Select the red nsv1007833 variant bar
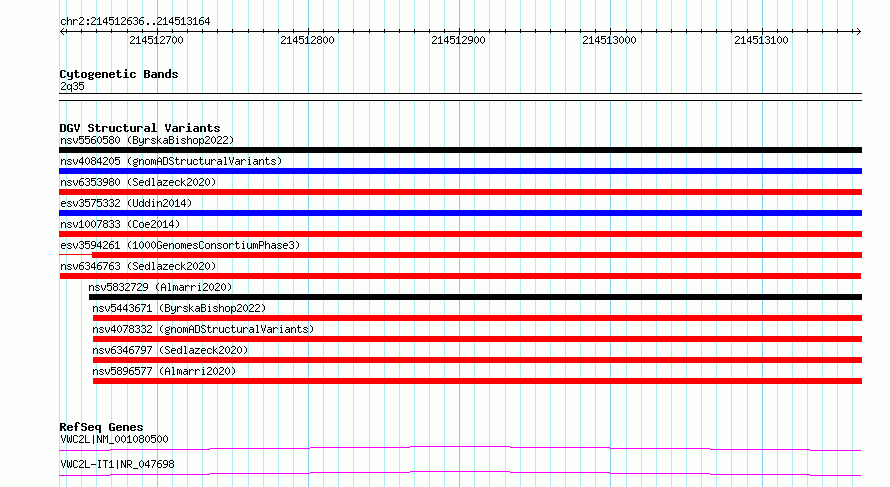The image size is (890, 487). pos(460,234)
